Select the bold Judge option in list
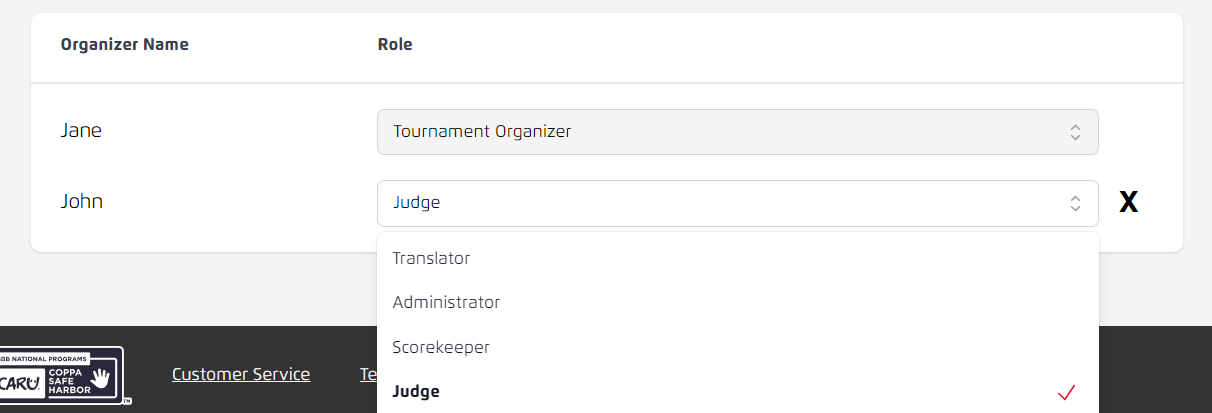 416,392
